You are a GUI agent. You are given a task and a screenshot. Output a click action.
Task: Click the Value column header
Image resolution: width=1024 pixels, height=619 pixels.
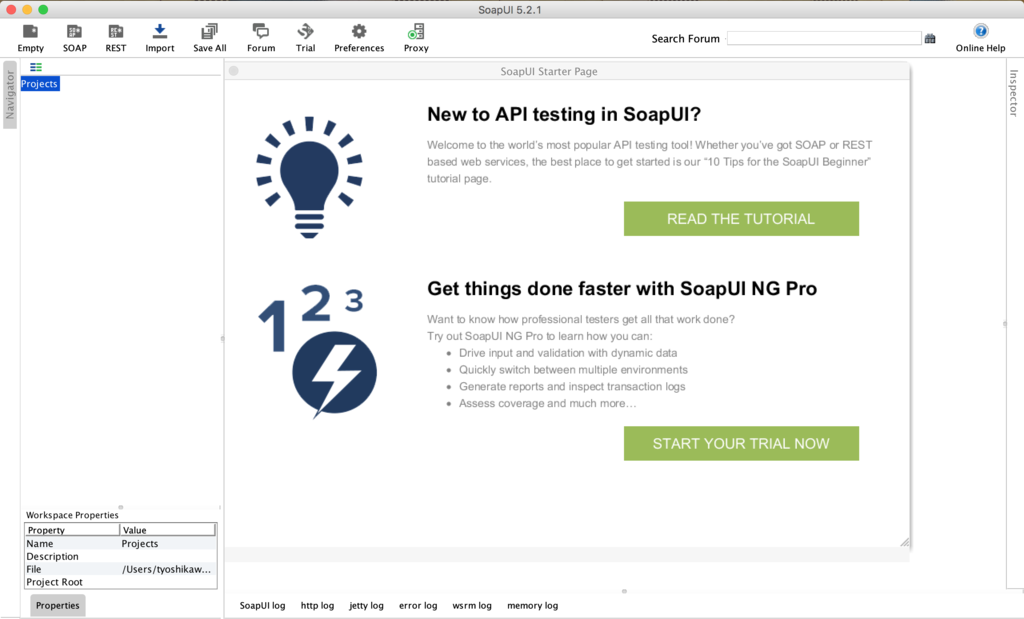(168, 530)
